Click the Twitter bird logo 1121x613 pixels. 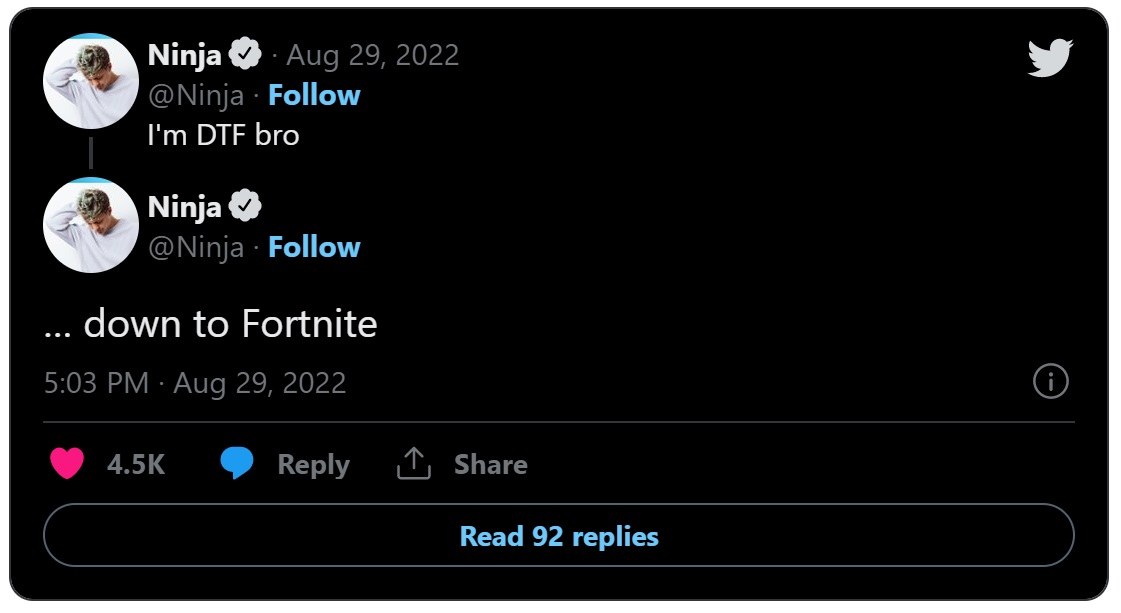pyautogui.click(x=1050, y=58)
